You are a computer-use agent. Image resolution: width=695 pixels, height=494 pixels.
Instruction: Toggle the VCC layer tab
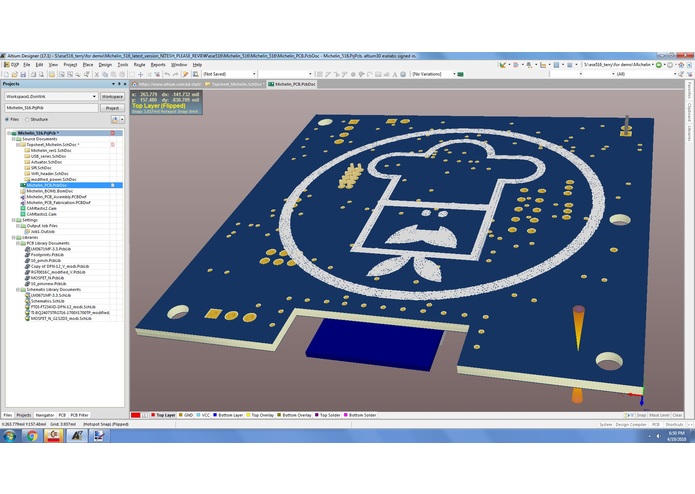tap(203, 415)
